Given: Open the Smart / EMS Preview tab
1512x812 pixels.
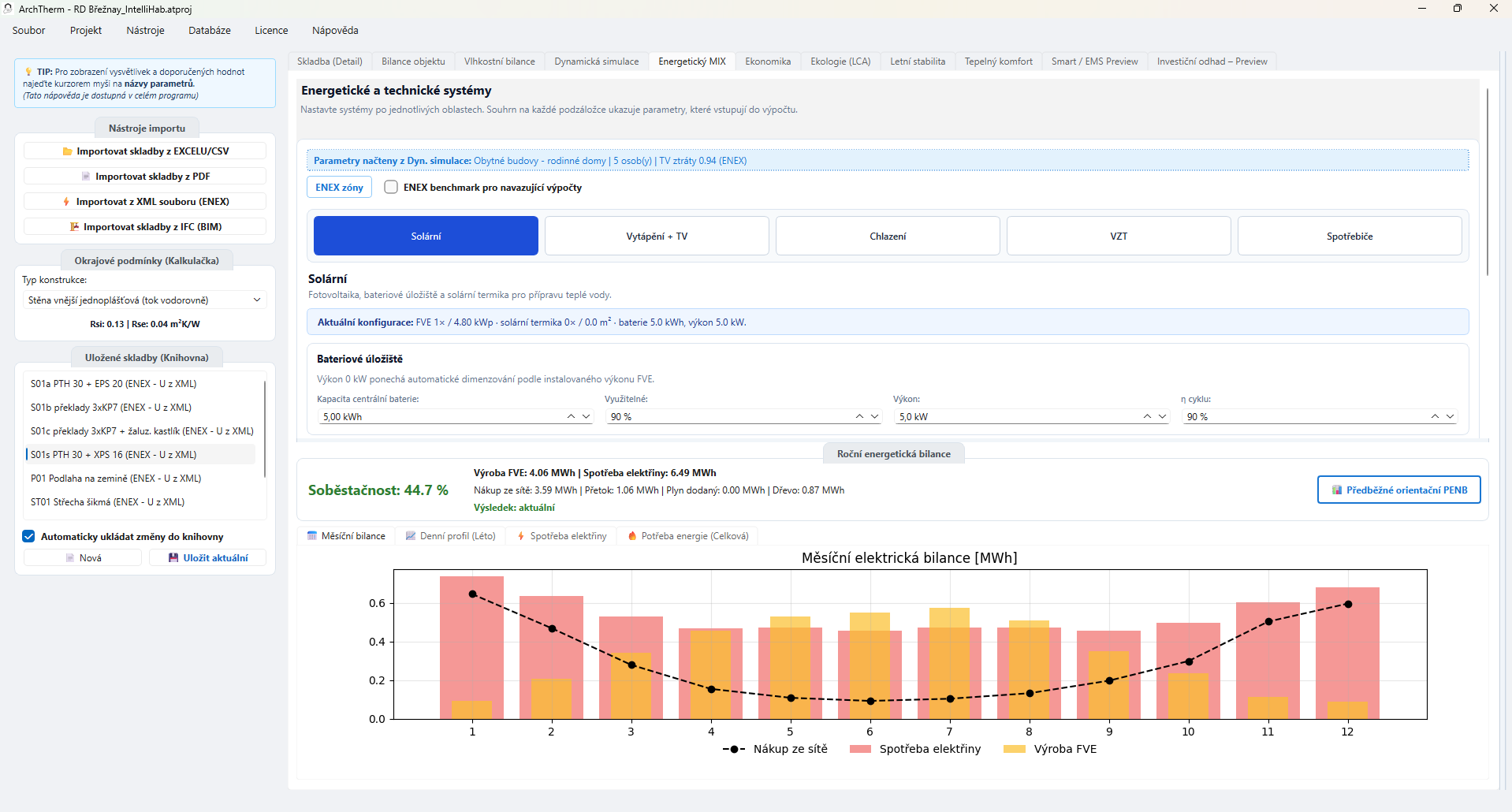Looking at the screenshot, I should 1094,61.
